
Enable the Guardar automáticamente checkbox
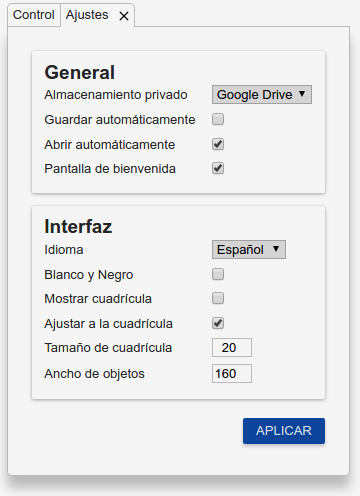click(x=218, y=119)
